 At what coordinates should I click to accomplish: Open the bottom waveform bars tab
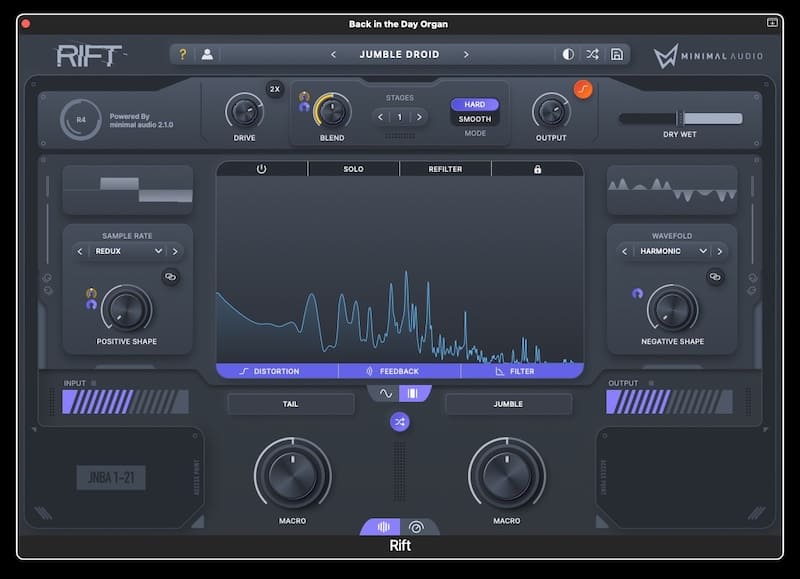coord(383,526)
